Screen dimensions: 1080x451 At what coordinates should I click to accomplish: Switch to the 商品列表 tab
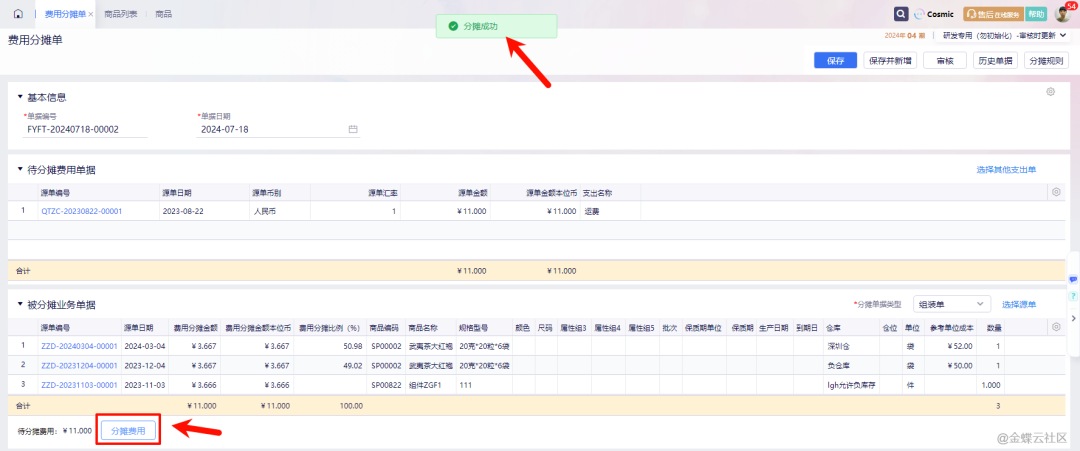tap(121, 14)
